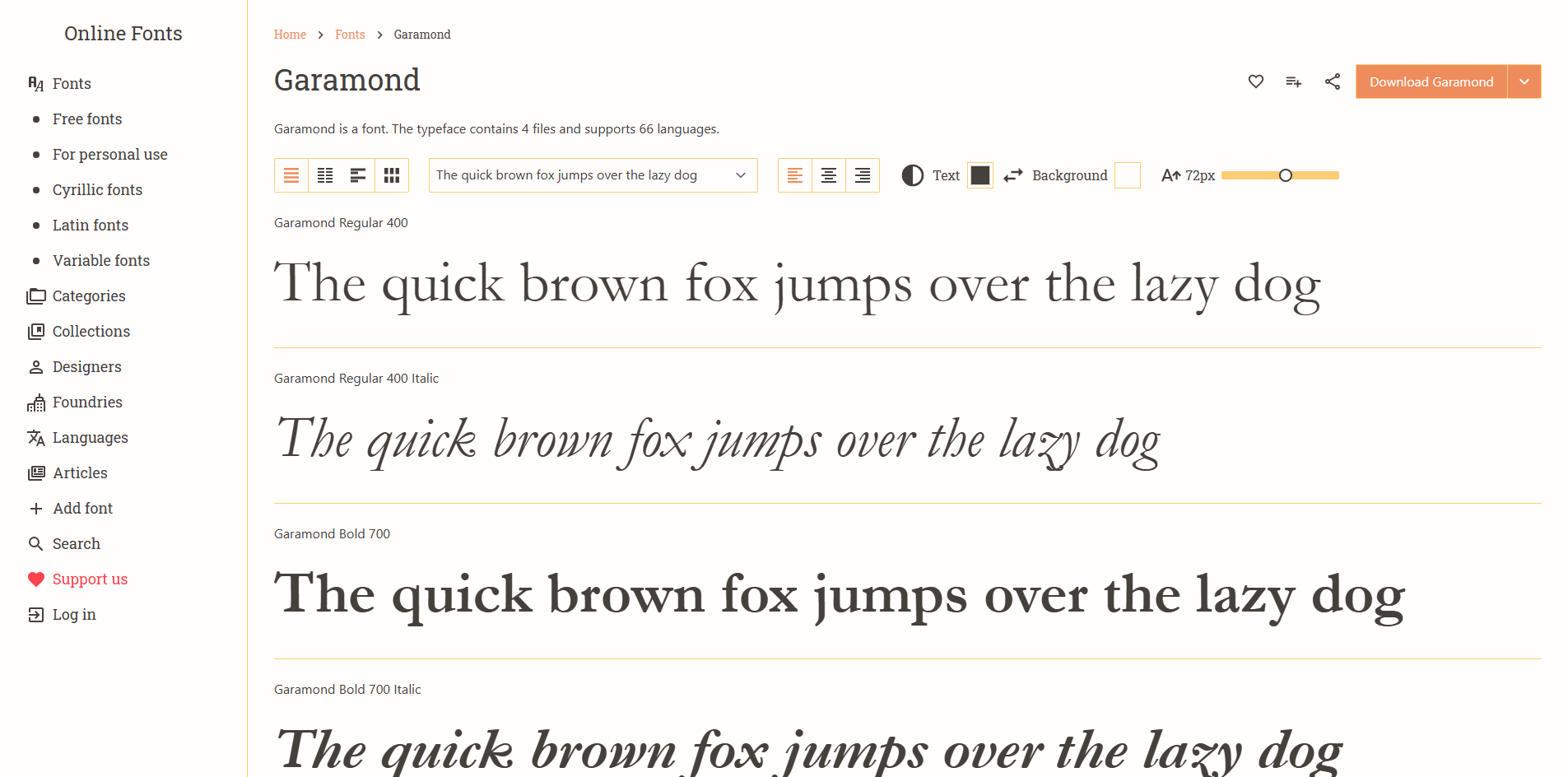The image size is (1568, 777).
Task: Align preview text to the center
Action: [828, 175]
